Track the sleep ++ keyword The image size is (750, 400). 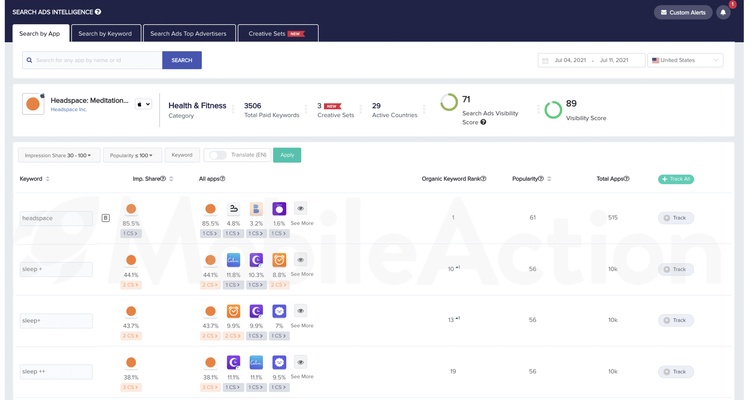coord(675,371)
